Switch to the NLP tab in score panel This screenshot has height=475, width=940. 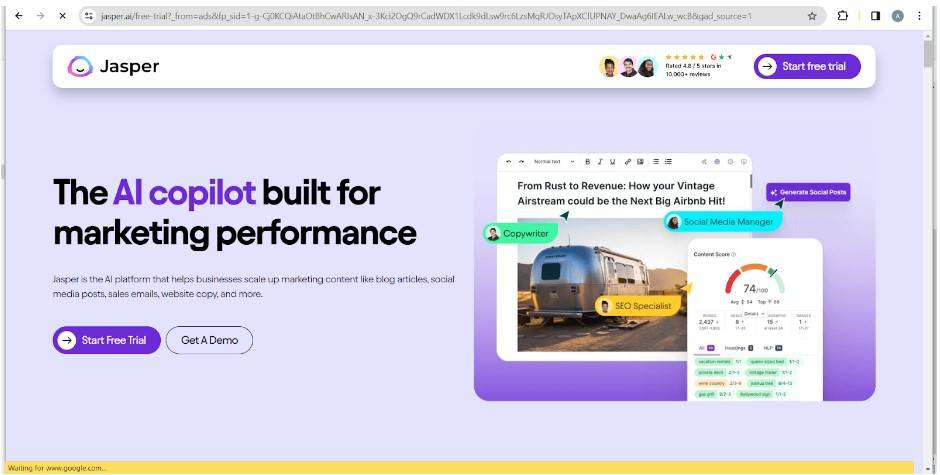770,347
